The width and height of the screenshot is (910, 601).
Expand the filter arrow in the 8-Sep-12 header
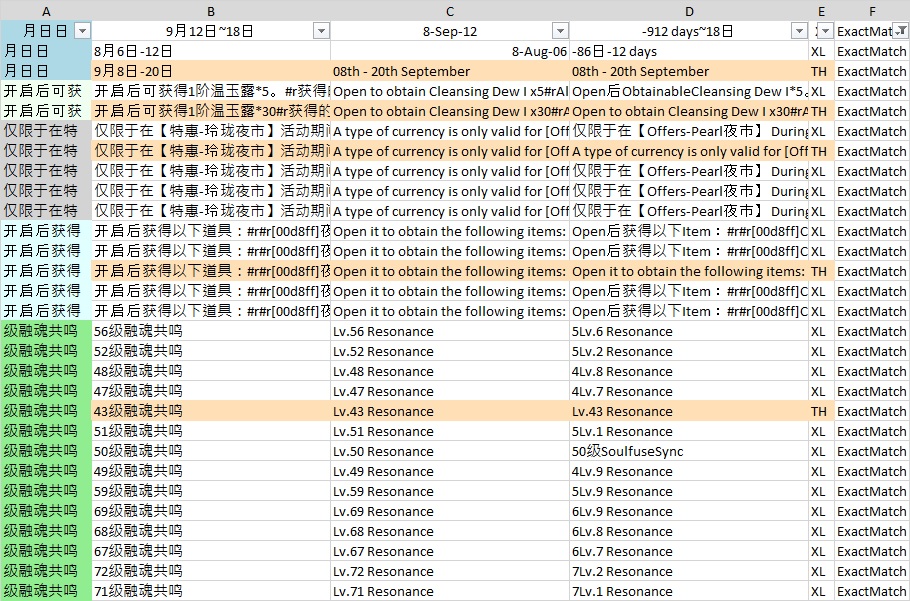560,31
